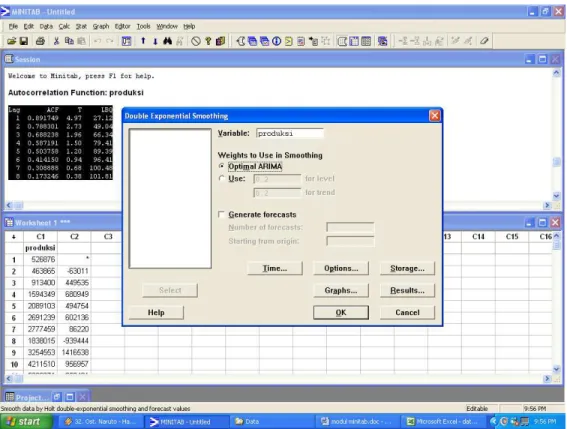Close the Double Exponential Smoothing dialog
The image size is (567, 429).
434,116
